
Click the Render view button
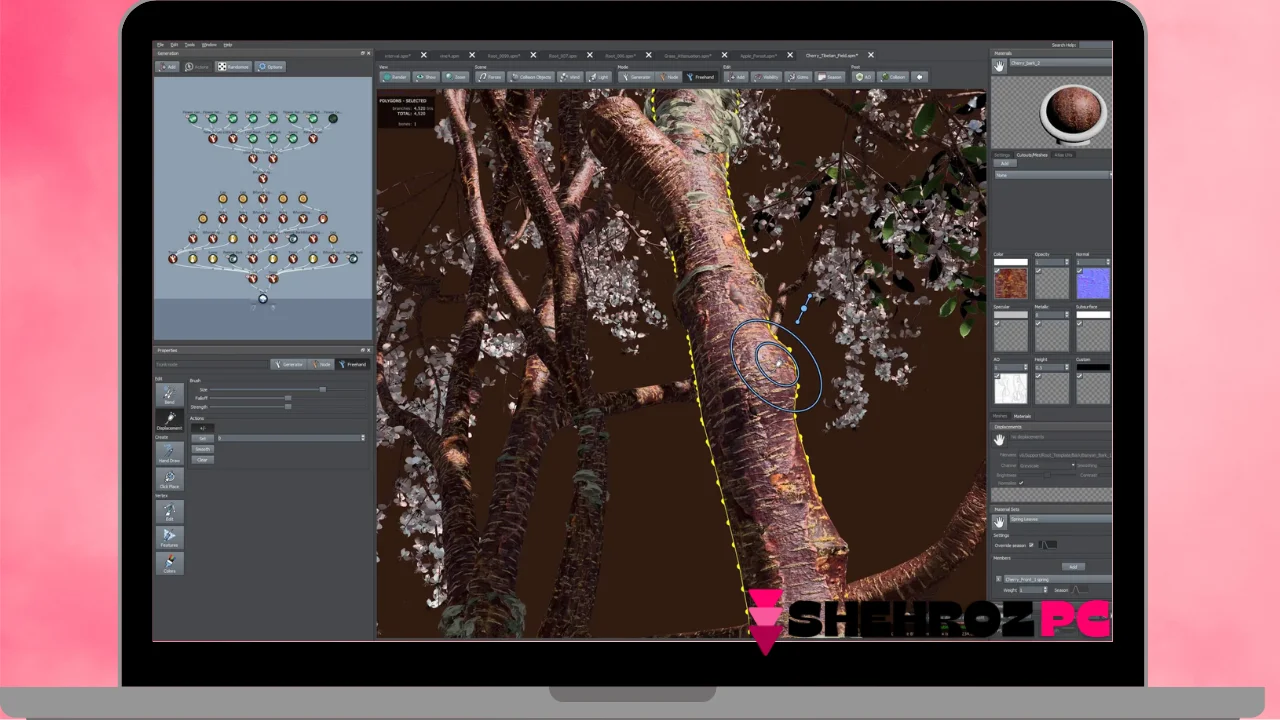(x=395, y=76)
